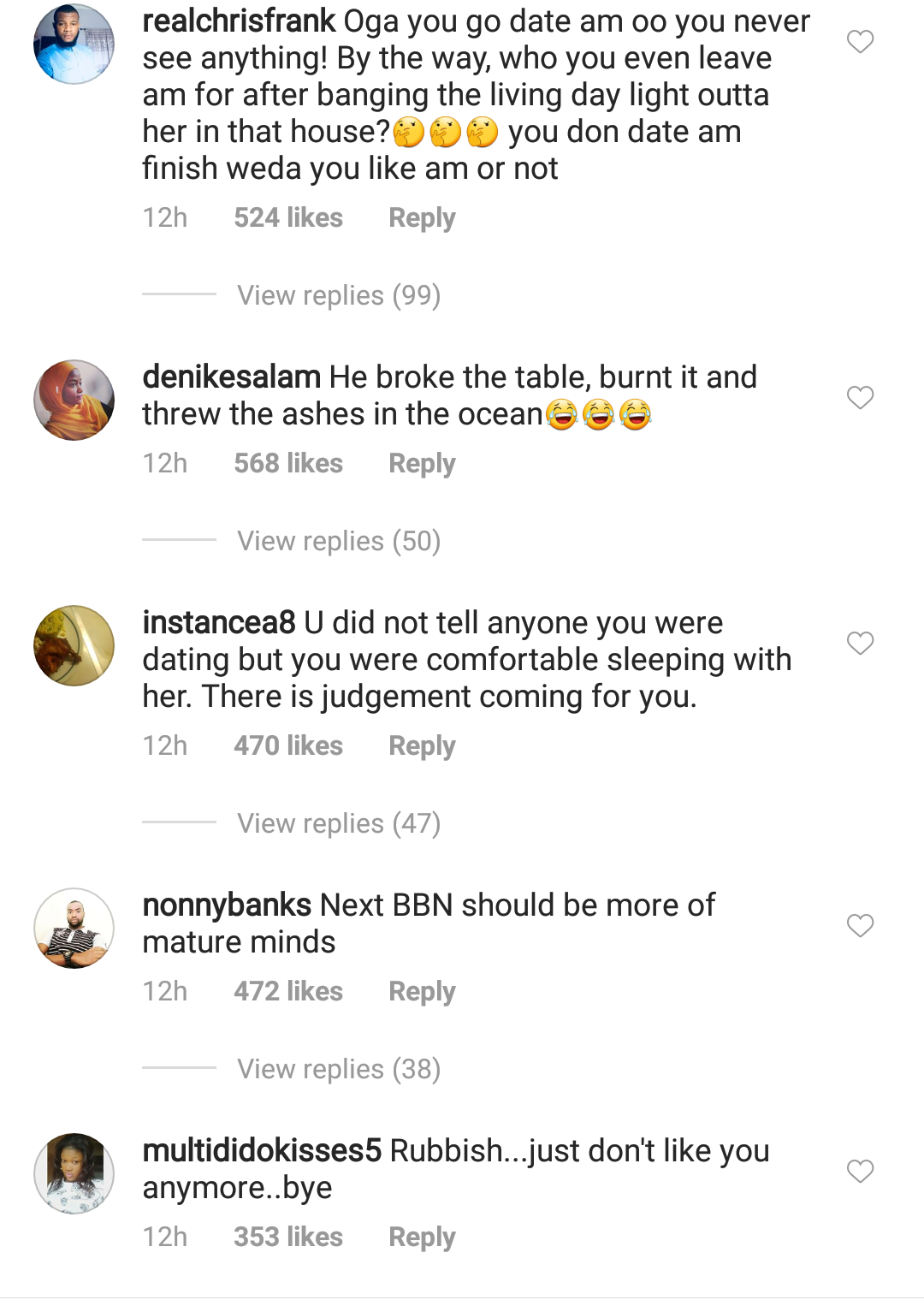Heart the nonnybanks comment
The height and width of the screenshot is (1300, 924).
[860, 925]
